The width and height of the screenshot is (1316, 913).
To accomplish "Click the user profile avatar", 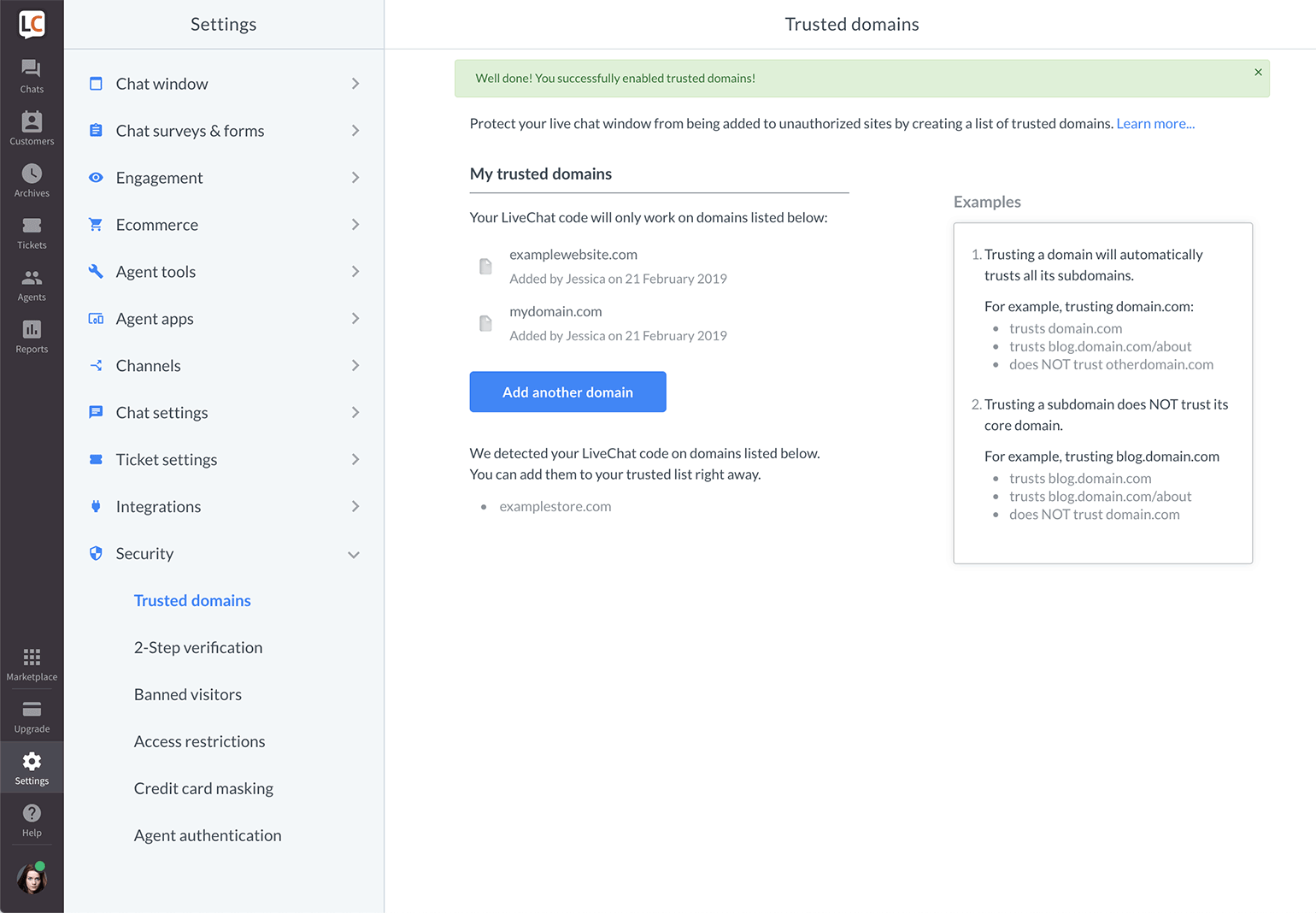I will point(32,878).
